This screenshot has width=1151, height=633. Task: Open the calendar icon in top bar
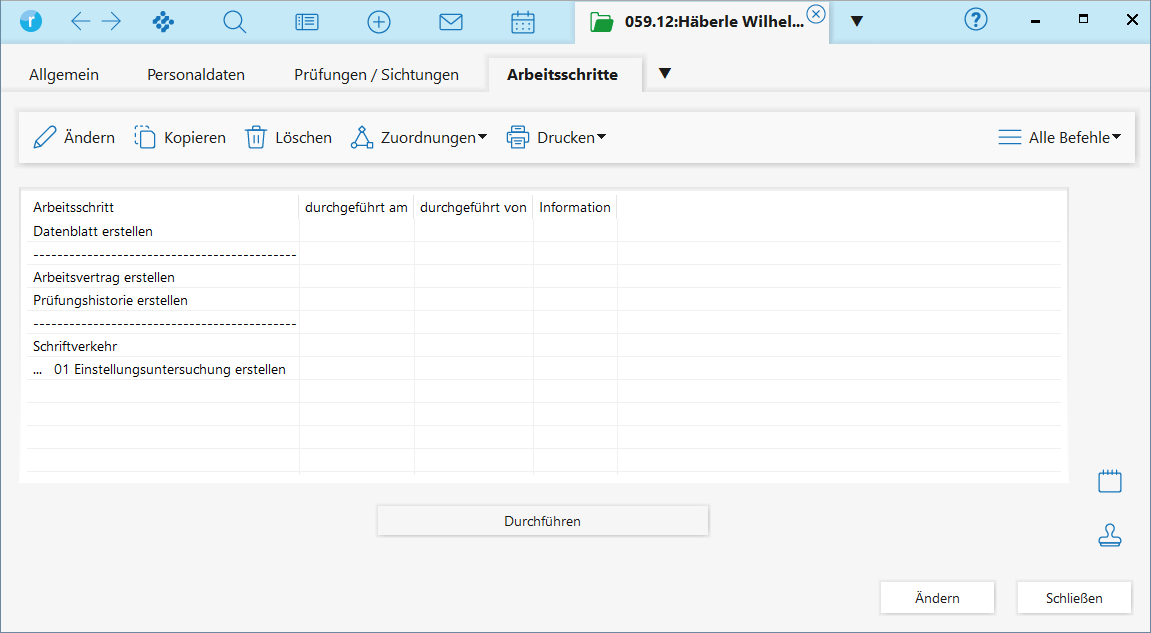[523, 21]
